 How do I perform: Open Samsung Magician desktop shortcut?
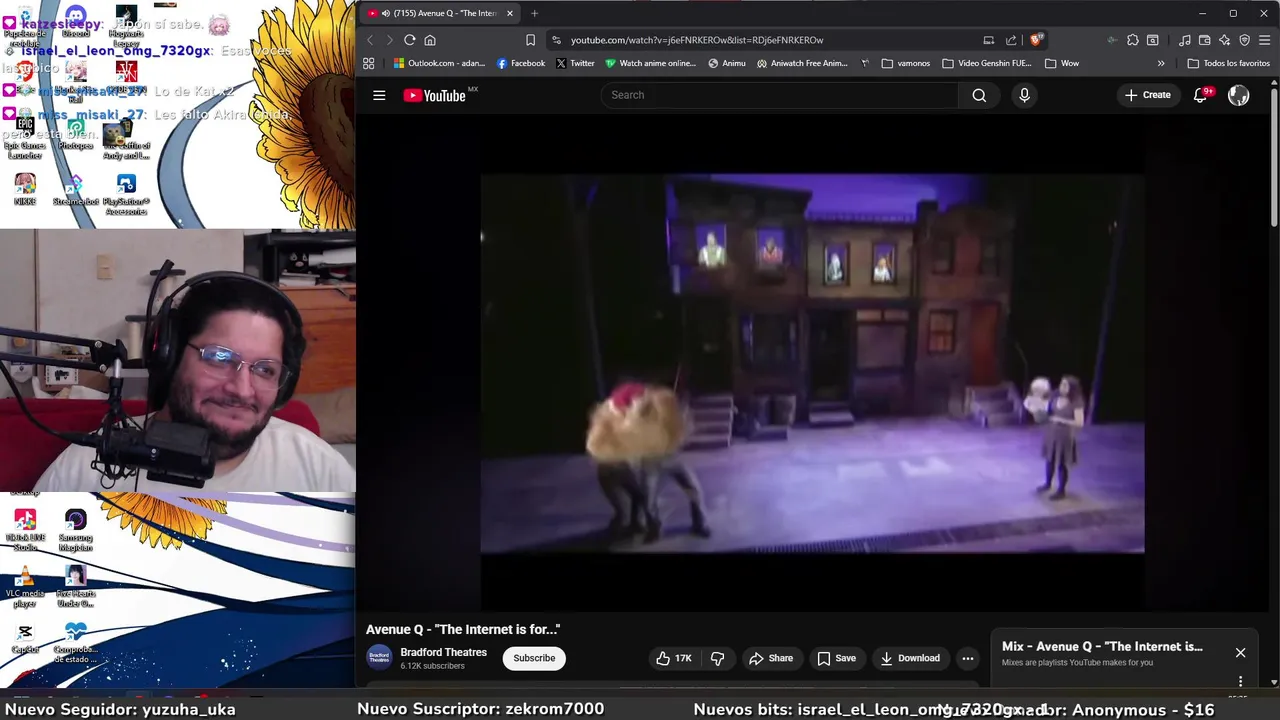tap(75, 530)
